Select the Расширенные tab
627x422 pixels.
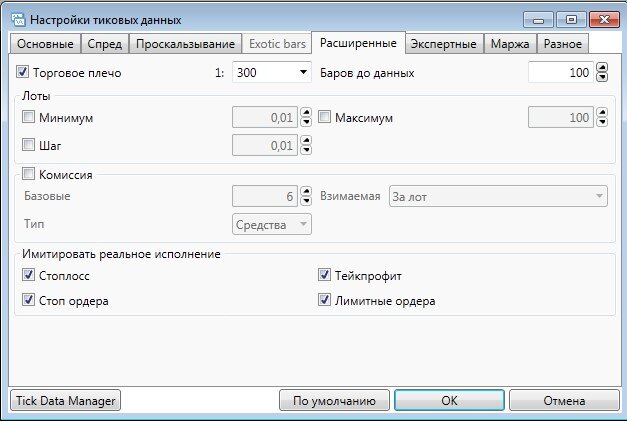pos(358,43)
